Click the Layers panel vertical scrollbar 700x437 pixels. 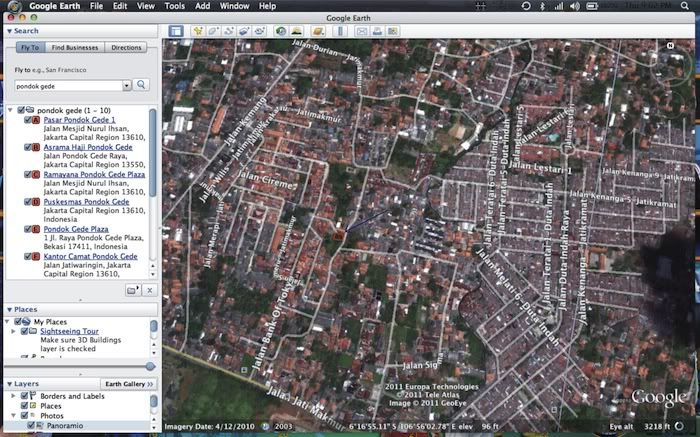[154, 401]
